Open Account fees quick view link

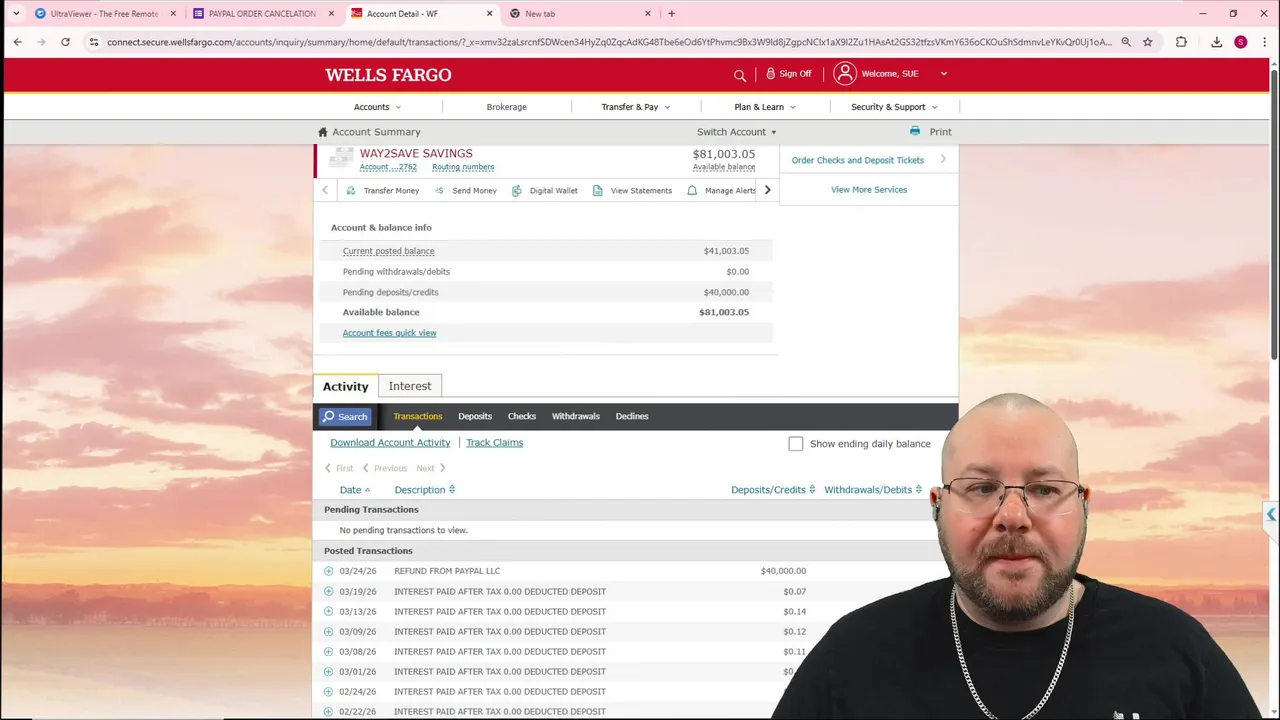point(389,333)
